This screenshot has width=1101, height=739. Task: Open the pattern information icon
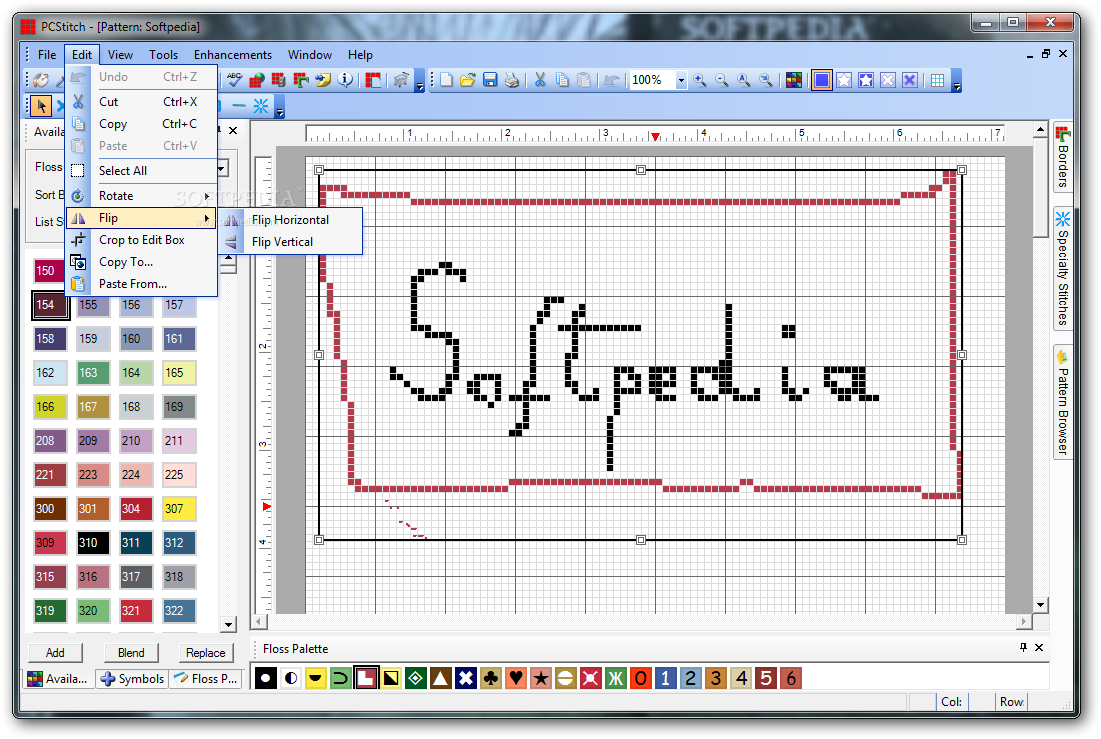pos(345,79)
